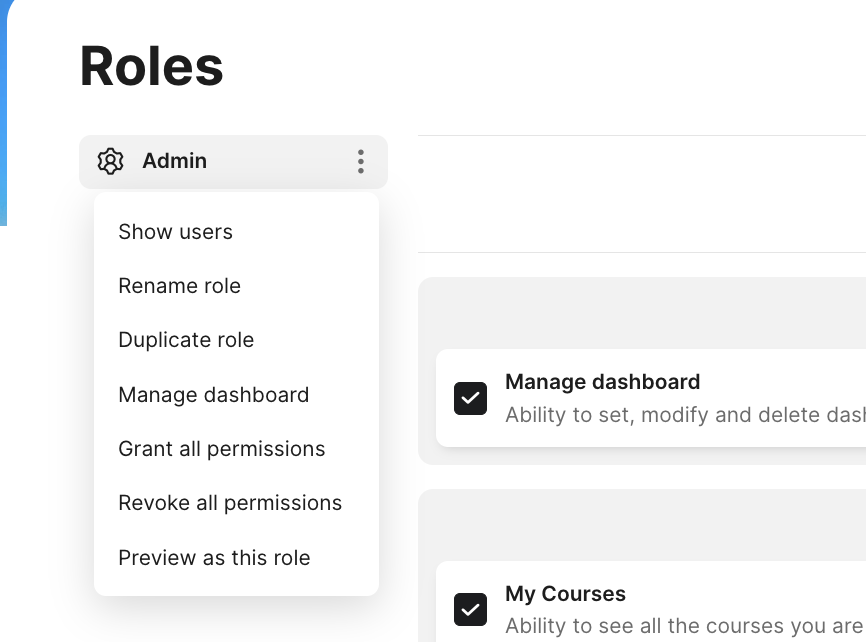This screenshot has width=866, height=642.
Task: Choose Show users from the role menu
Action: (176, 232)
